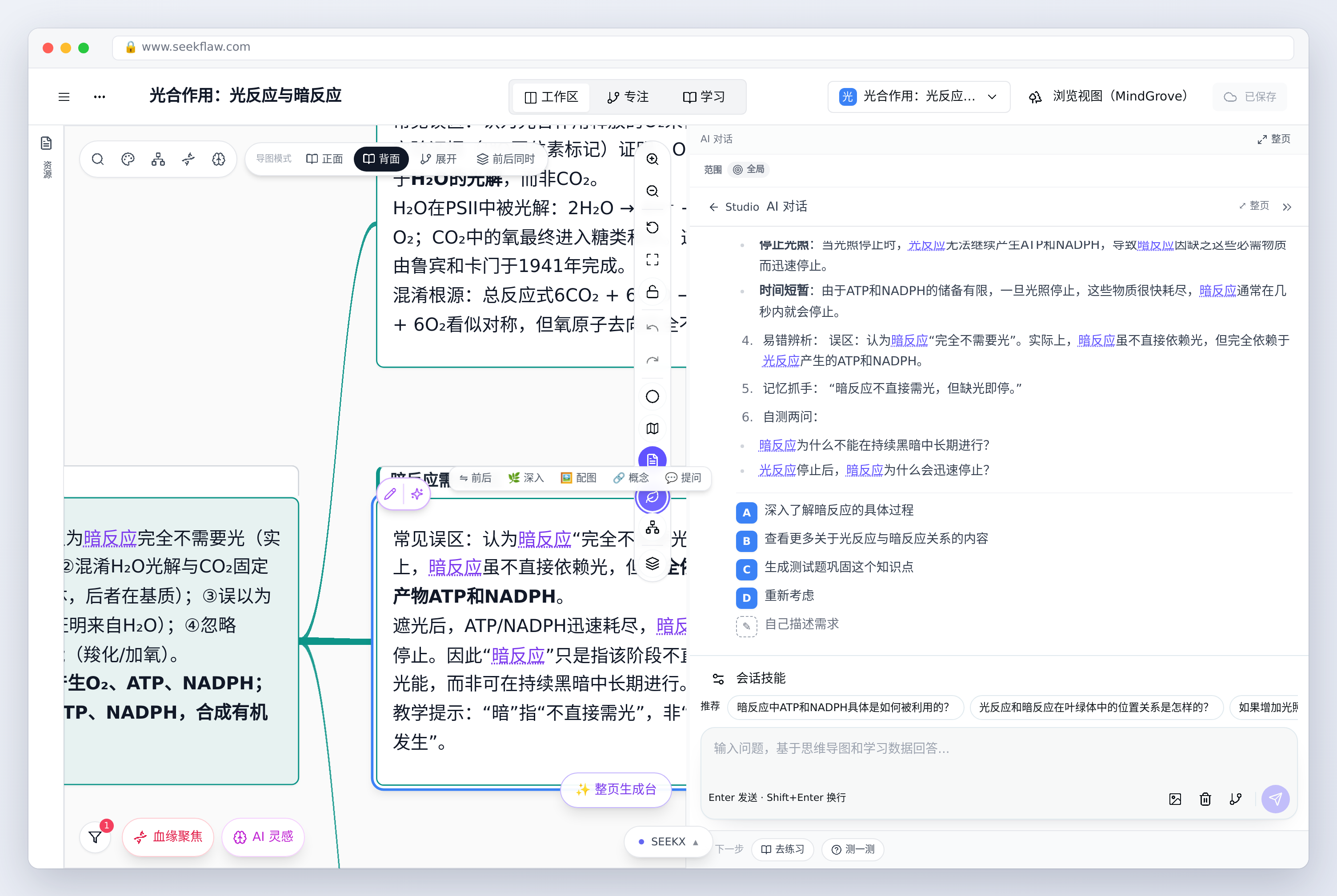Select the 展开 expand mode
The width and height of the screenshot is (1337, 896).
click(x=439, y=159)
